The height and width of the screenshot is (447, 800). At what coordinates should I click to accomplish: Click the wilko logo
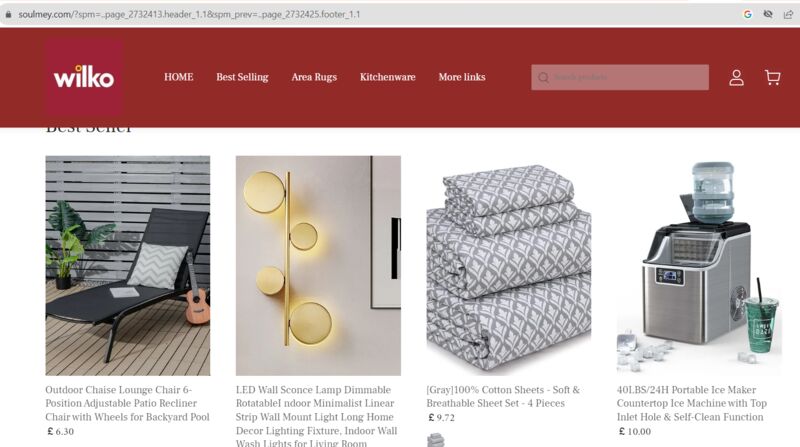click(x=84, y=78)
